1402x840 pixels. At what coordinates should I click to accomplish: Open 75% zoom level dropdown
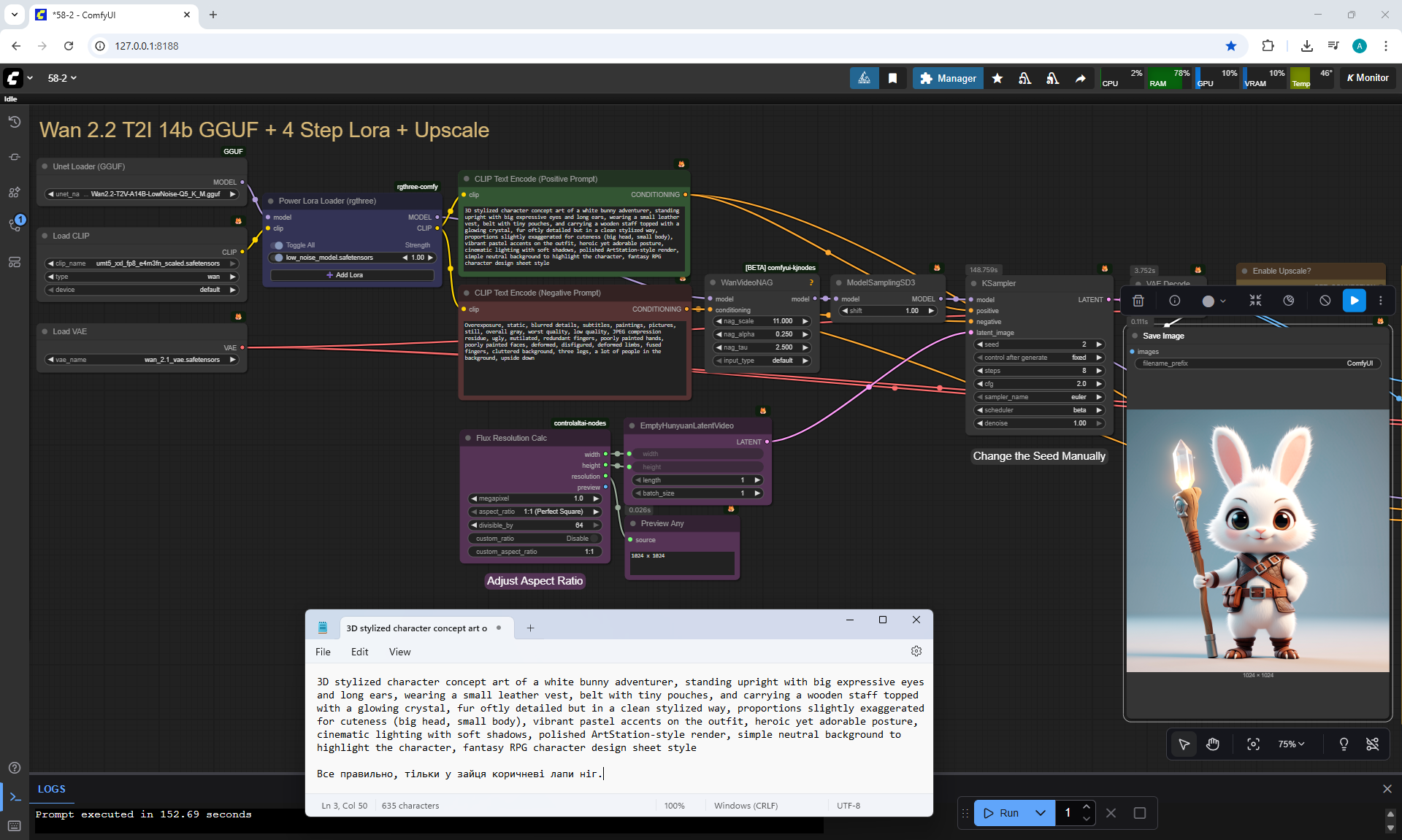coord(1290,744)
